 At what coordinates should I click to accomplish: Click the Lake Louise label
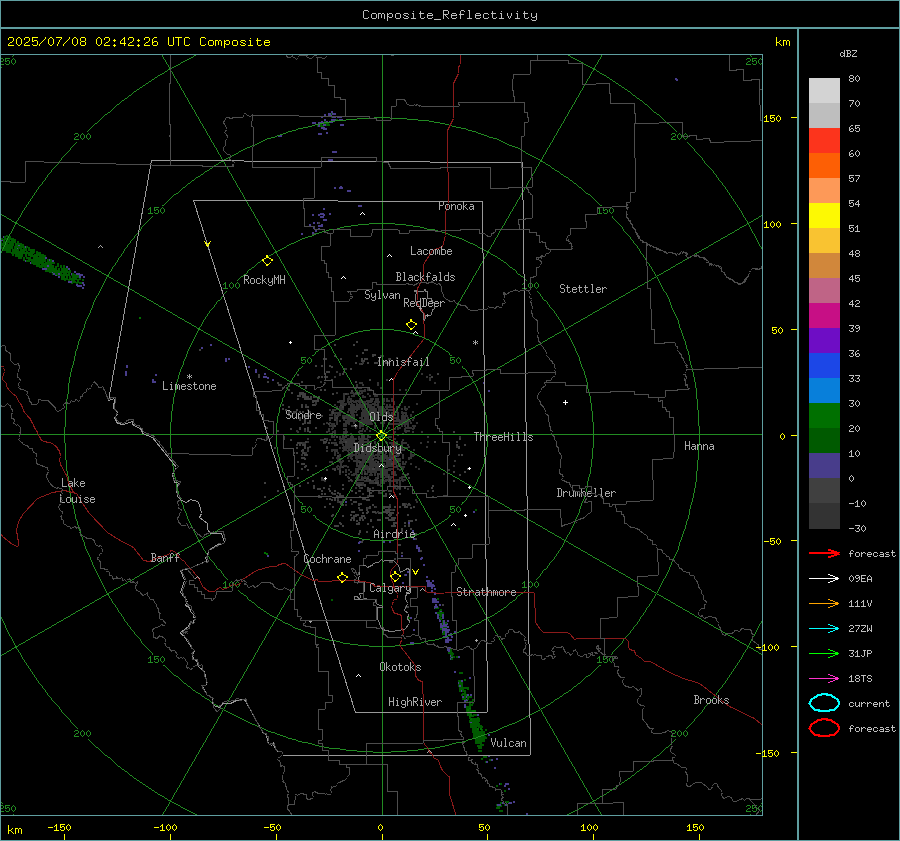click(77, 491)
